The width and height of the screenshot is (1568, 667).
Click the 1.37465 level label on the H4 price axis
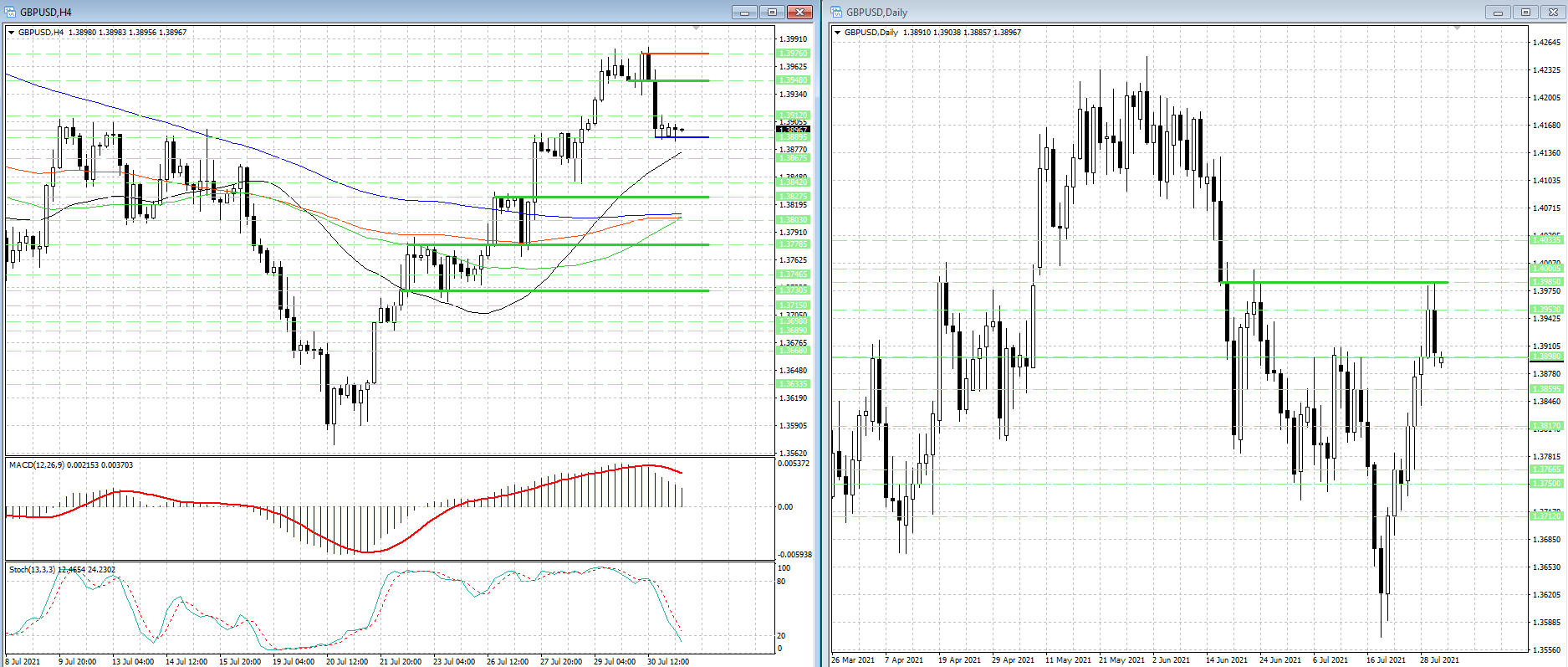point(794,274)
